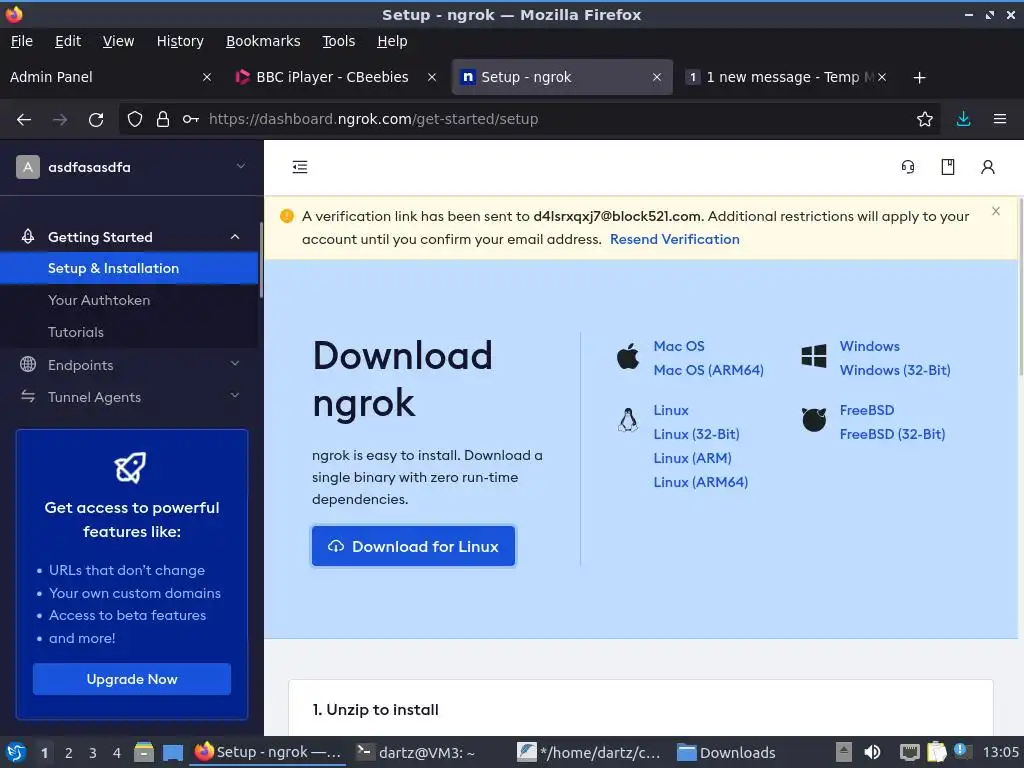Collapse the Getting Started section
This screenshot has width=1024, height=768.
(235, 237)
